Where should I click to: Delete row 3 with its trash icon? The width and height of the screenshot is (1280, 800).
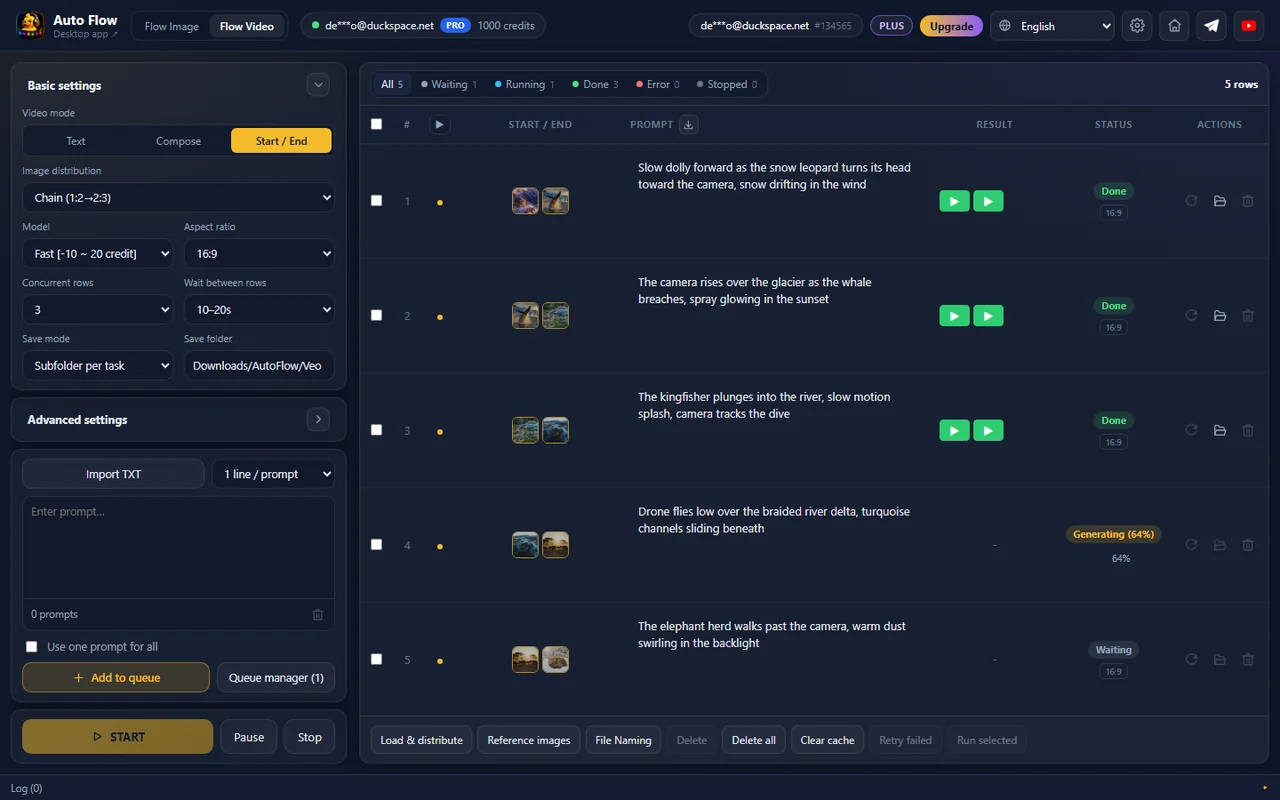pyautogui.click(x=1248, y=430)
